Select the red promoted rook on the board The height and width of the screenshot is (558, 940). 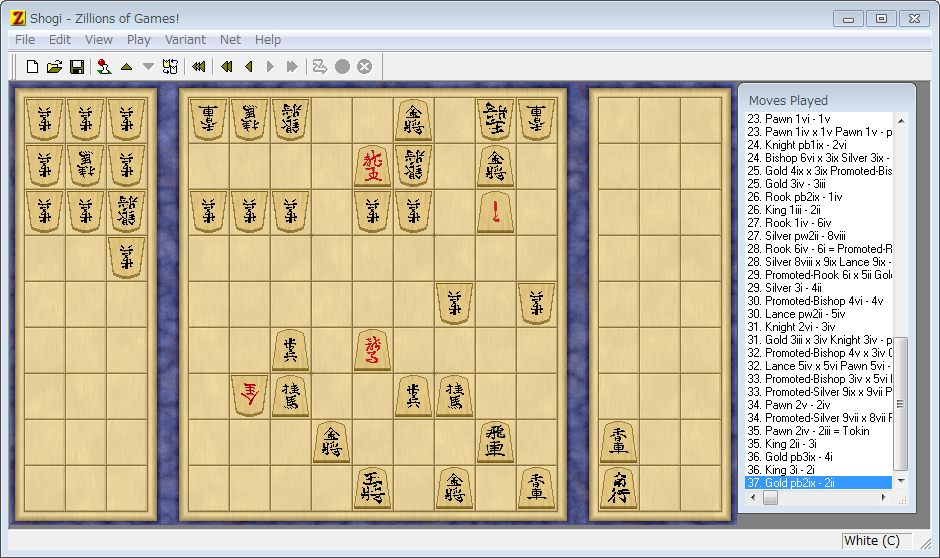point(372,166)
